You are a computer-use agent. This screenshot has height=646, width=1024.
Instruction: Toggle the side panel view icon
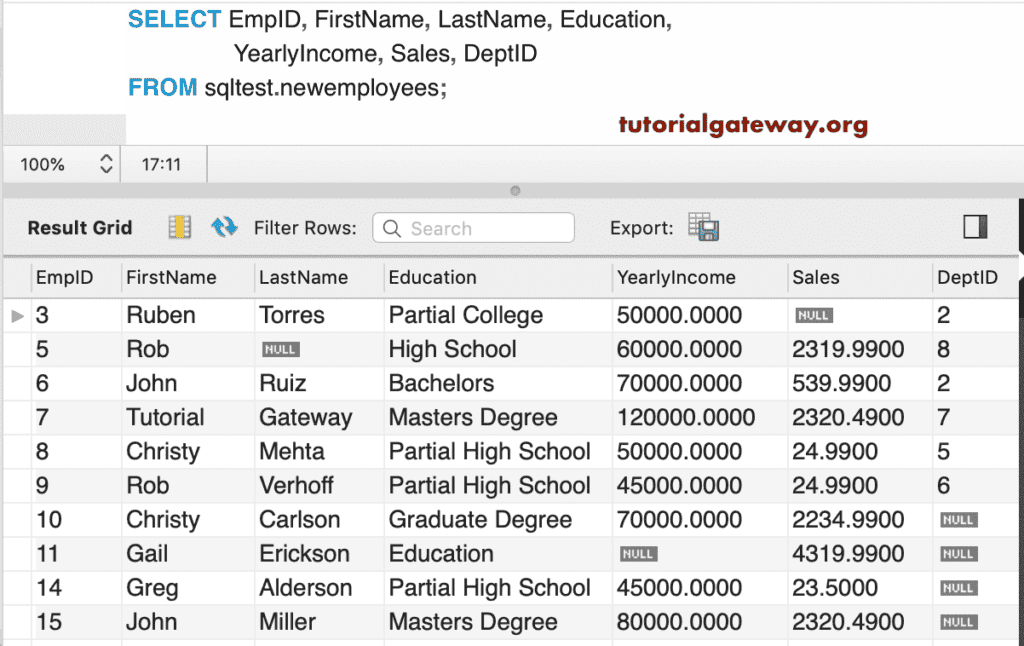click(975, 227)
